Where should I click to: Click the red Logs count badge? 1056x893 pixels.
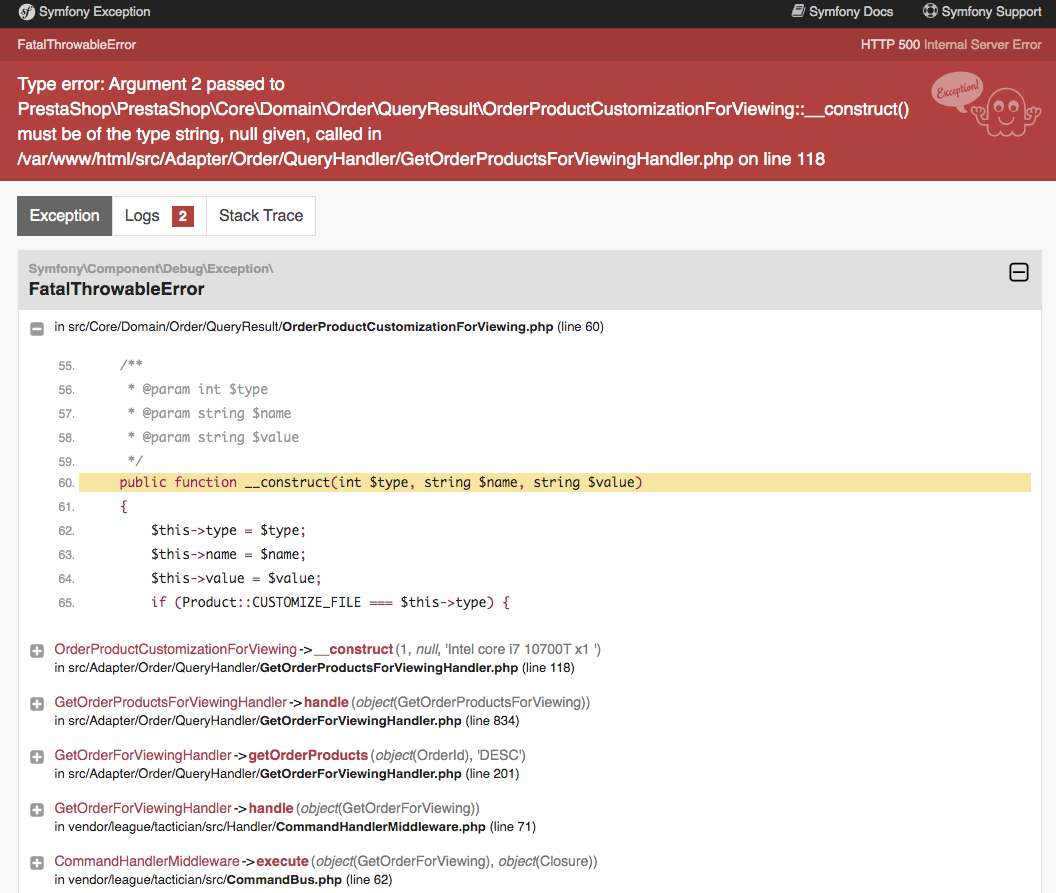(183, 216)
